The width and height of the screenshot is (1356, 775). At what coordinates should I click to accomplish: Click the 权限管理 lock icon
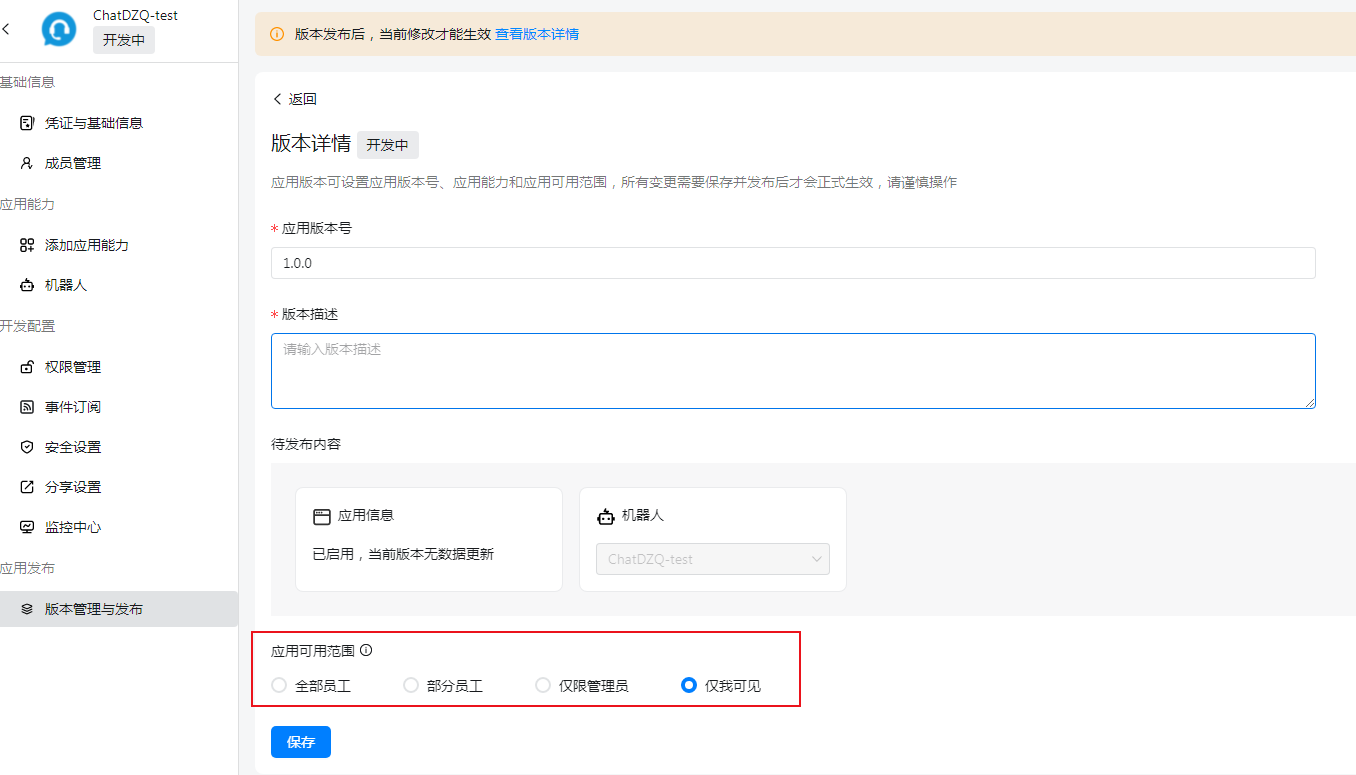27,367
